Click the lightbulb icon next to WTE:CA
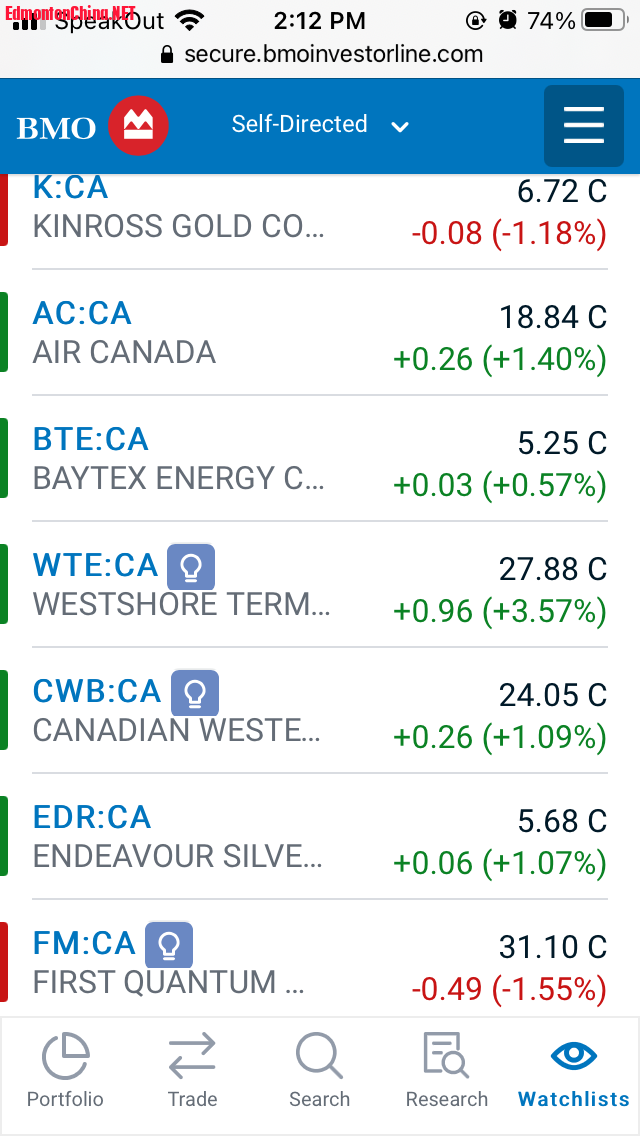 point(191,568)
